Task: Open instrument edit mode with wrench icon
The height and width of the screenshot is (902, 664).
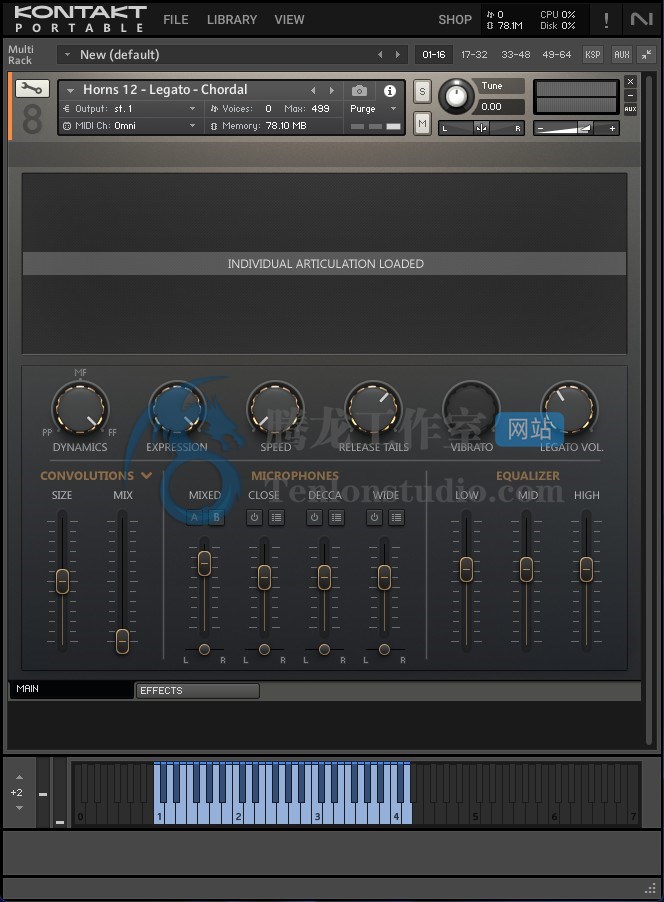Action: tap(32, 89)
